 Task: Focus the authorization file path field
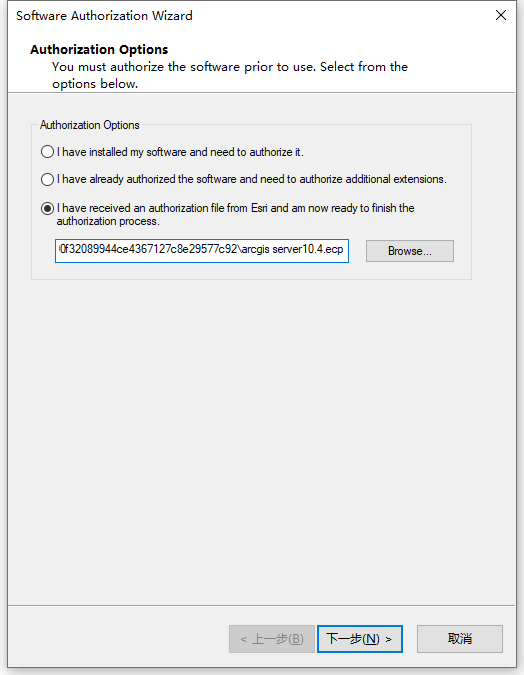(202, 251)
